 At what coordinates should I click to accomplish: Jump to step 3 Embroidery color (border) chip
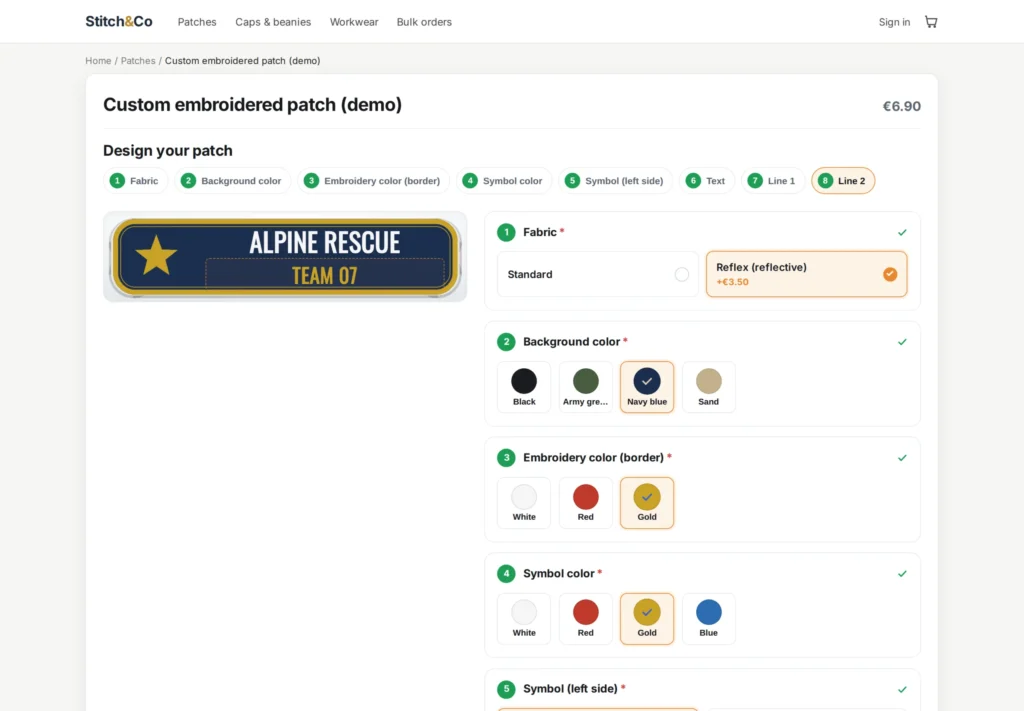point(373,181)
